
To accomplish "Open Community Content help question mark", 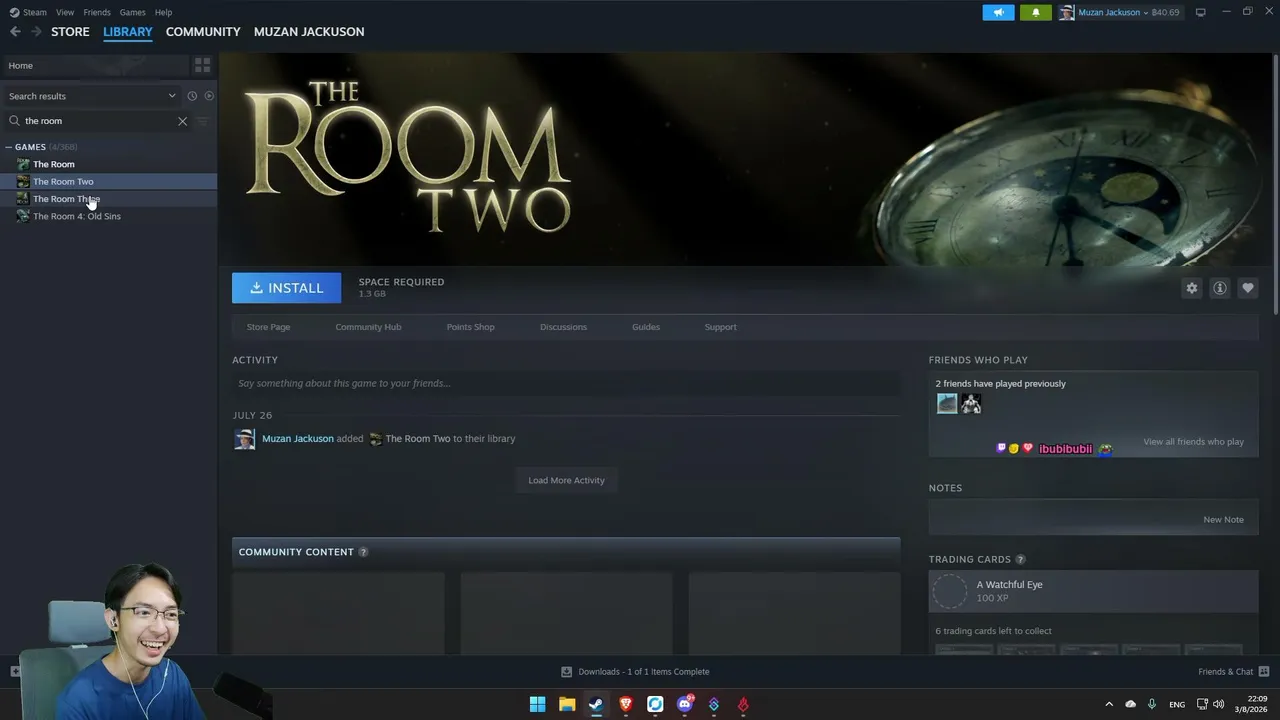I will pyautogui.click(x=363, y=552).
